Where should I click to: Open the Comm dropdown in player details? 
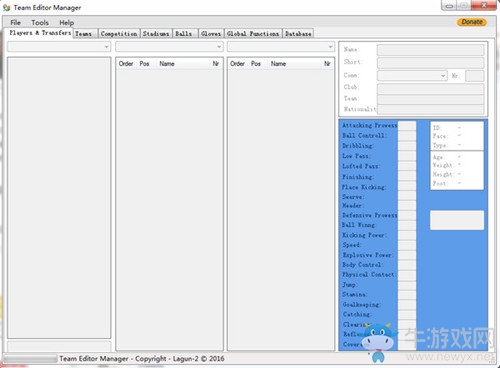pos(412,76)
